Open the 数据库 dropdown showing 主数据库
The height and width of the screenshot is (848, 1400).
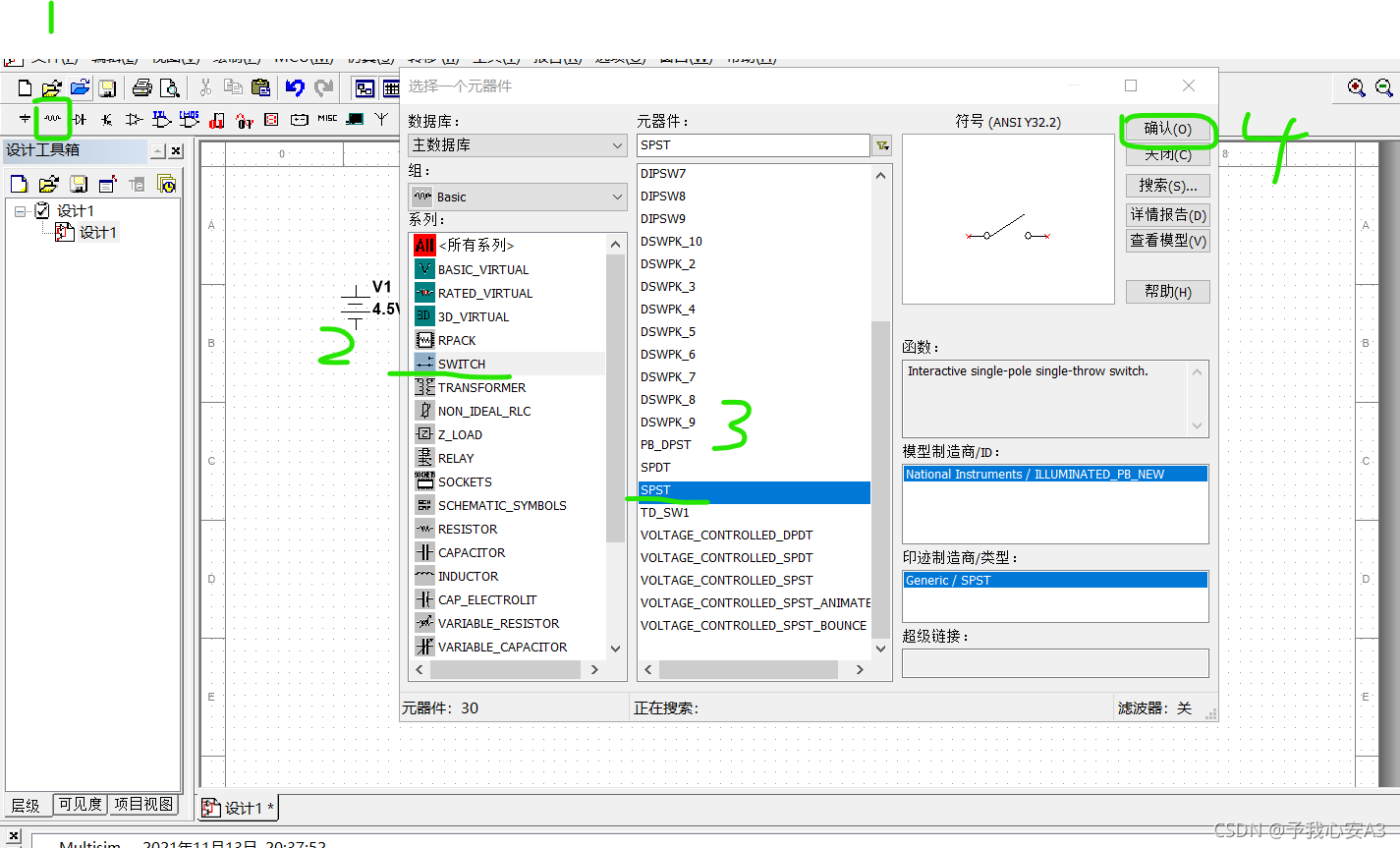(518, 145)
